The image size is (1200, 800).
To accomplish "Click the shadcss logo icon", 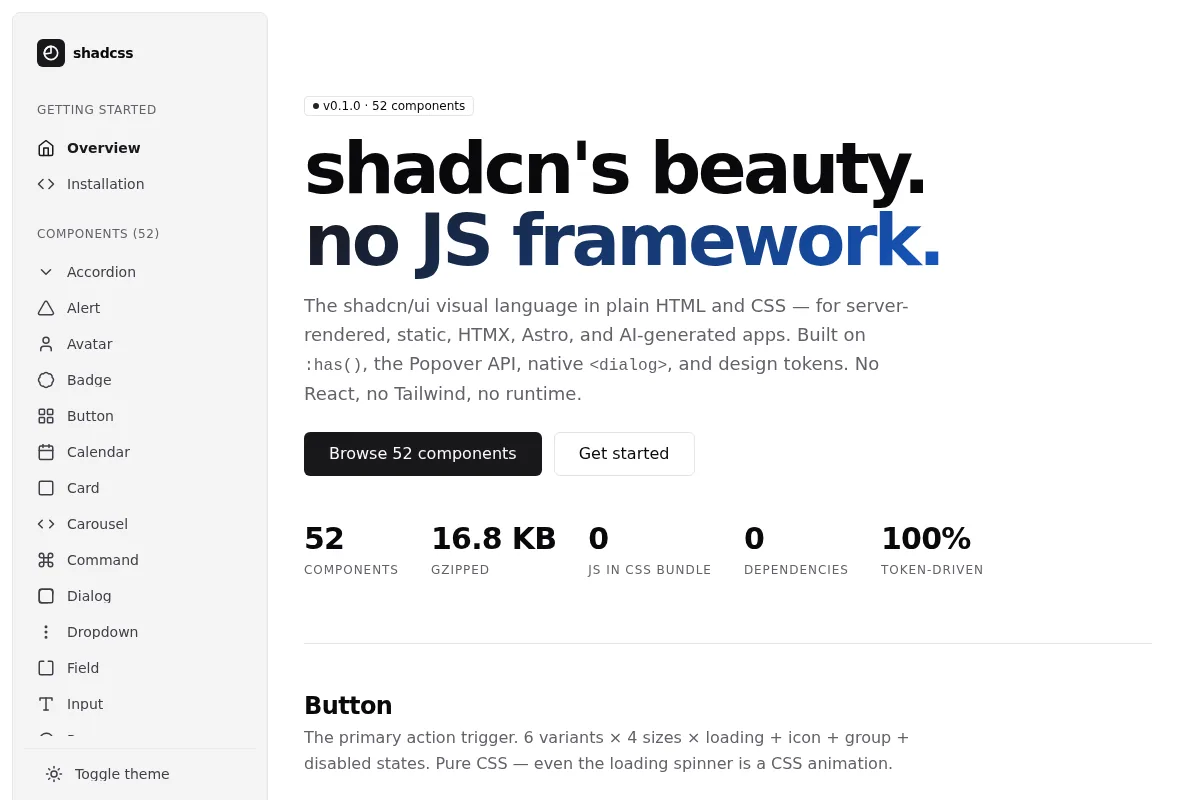I will [x=51, y=53].
